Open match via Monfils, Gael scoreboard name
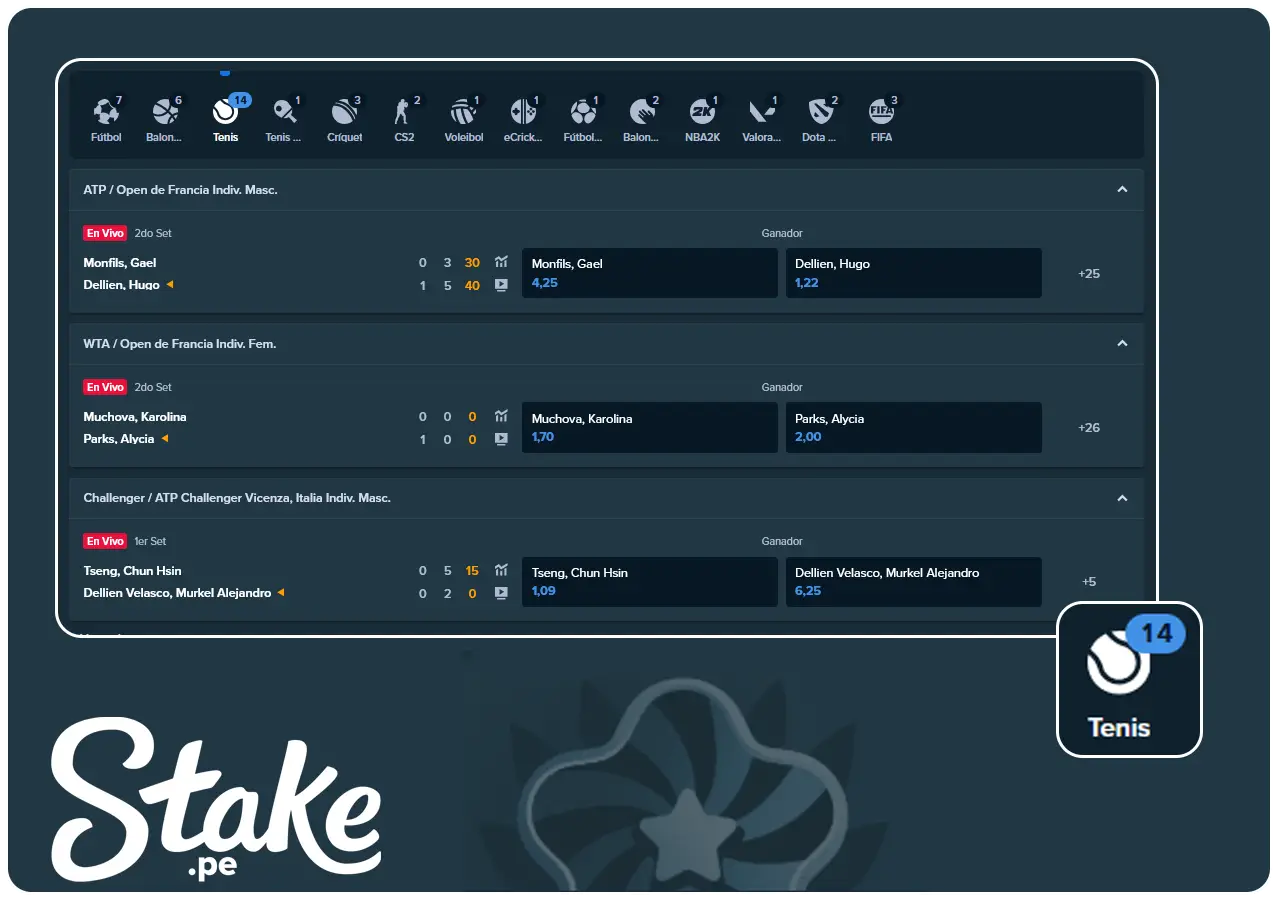Screen dimensions: 1280x900 pyautogui.click(x=120, y=263)
